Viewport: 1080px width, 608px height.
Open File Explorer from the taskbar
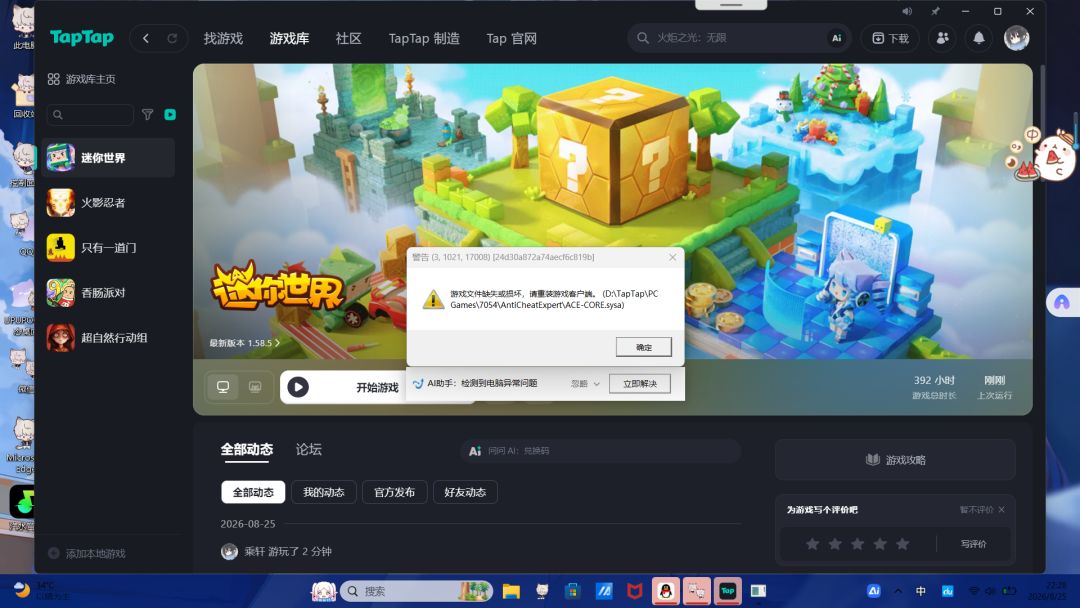(511, 591)
